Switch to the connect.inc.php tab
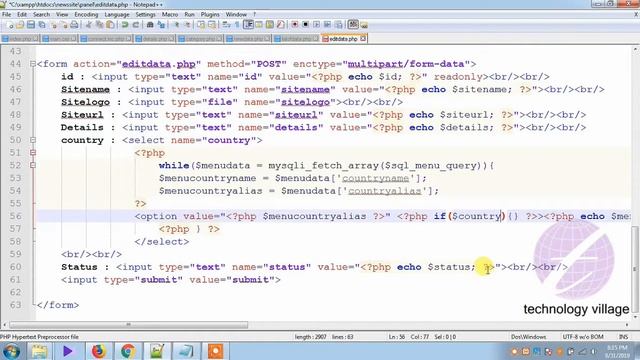Screen dimensions: 640x360 pos(106,39)
